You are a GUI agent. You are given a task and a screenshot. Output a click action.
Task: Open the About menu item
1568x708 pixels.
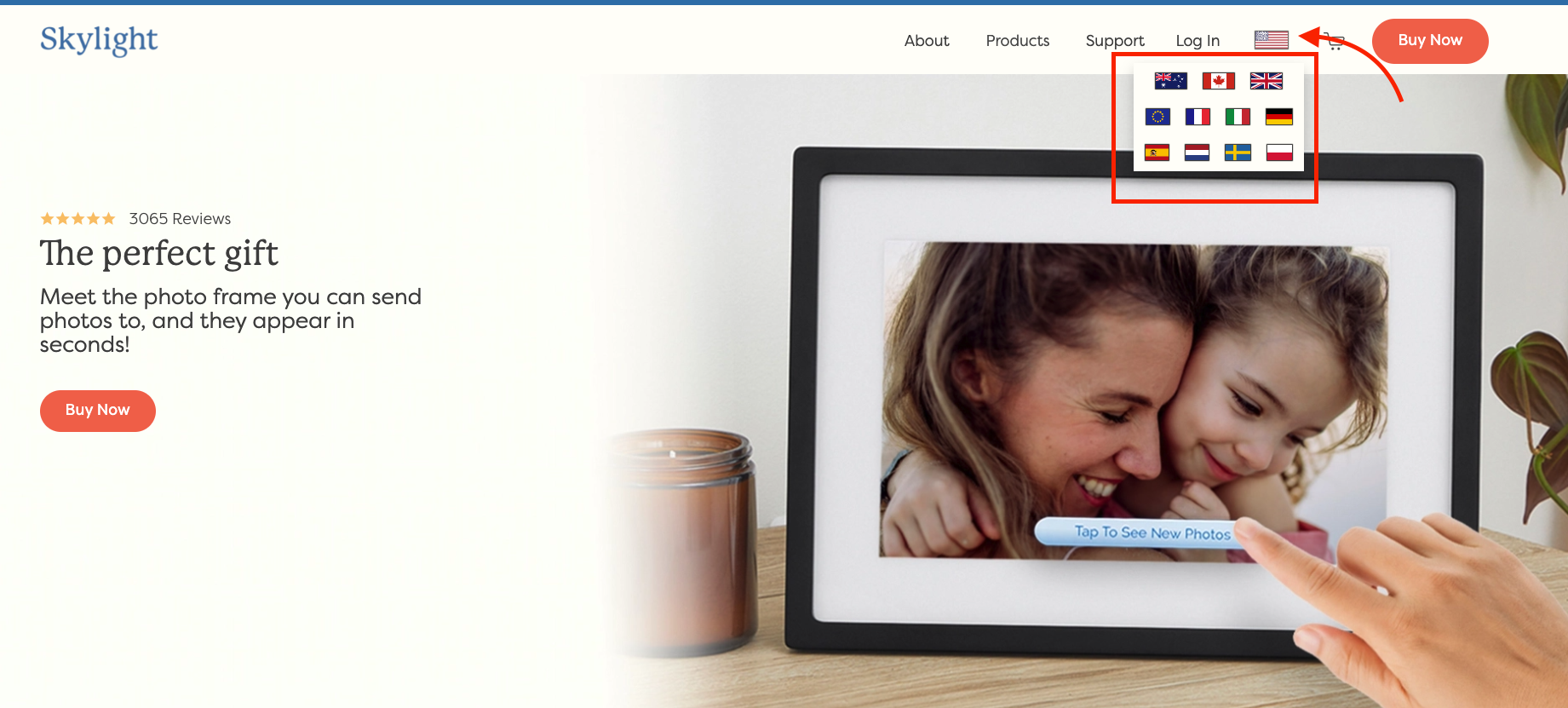926,41
